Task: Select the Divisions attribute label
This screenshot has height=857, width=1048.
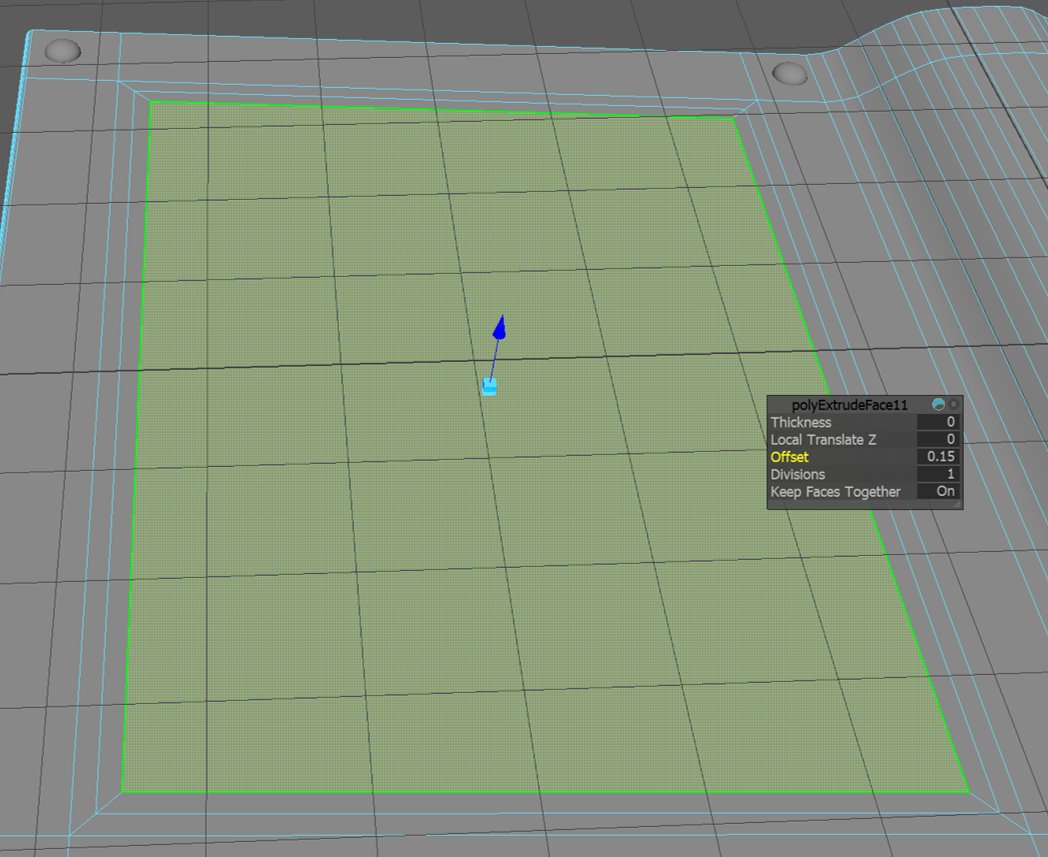Action: pyautogui.click(x=797, y=474)
